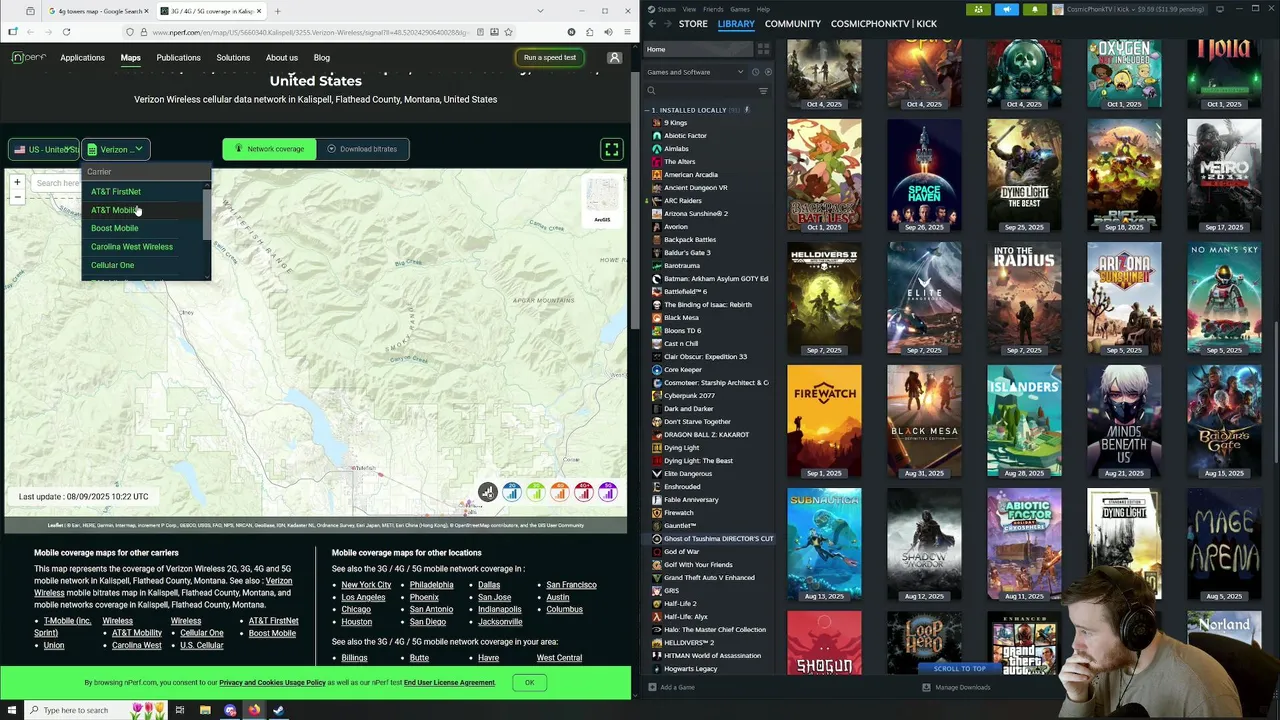1280x720 pixels.
Task: Toggle ready-to-play filter icon in Steam
Action: coord(767,72)
